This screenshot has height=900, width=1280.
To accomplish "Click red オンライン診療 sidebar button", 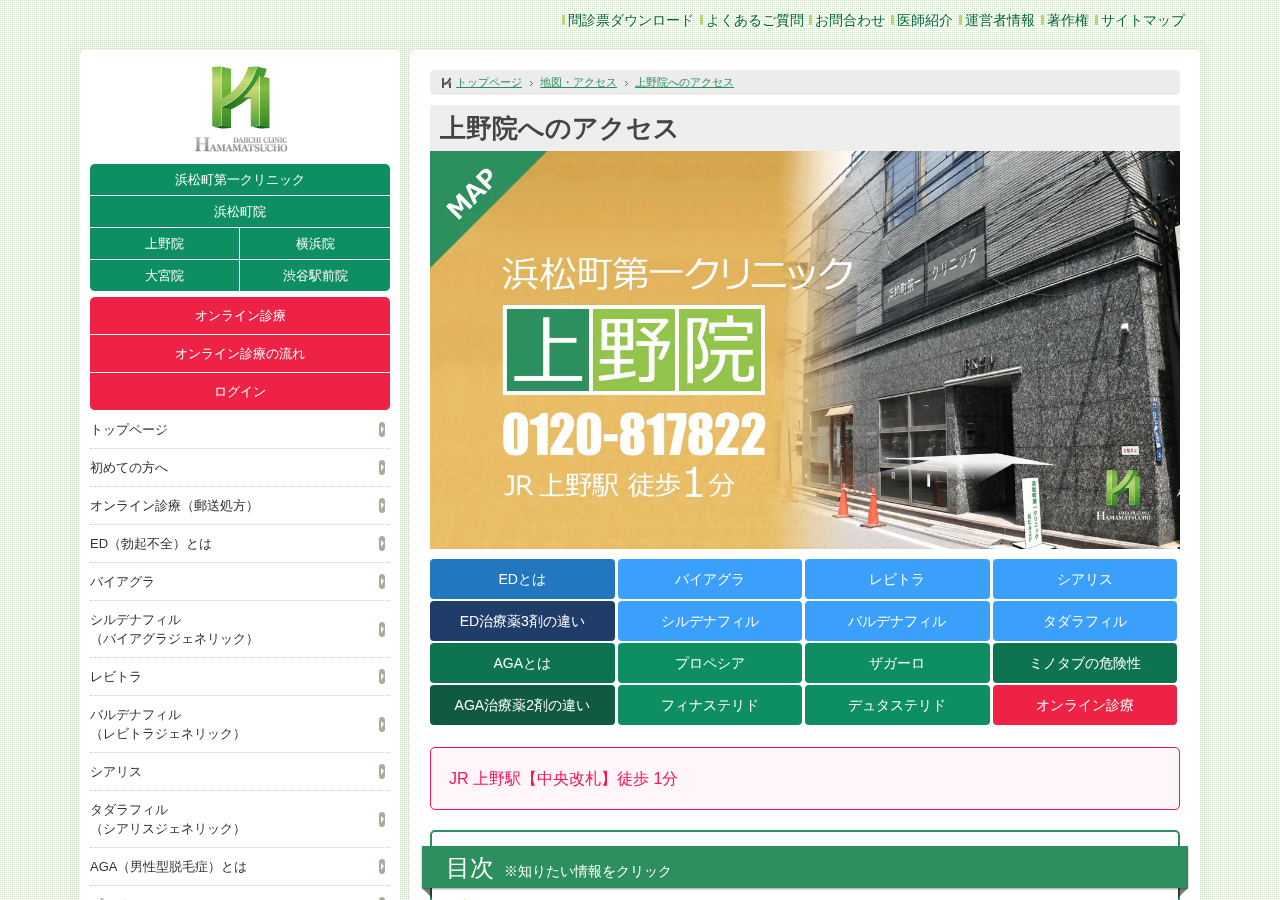I will 240,316.
